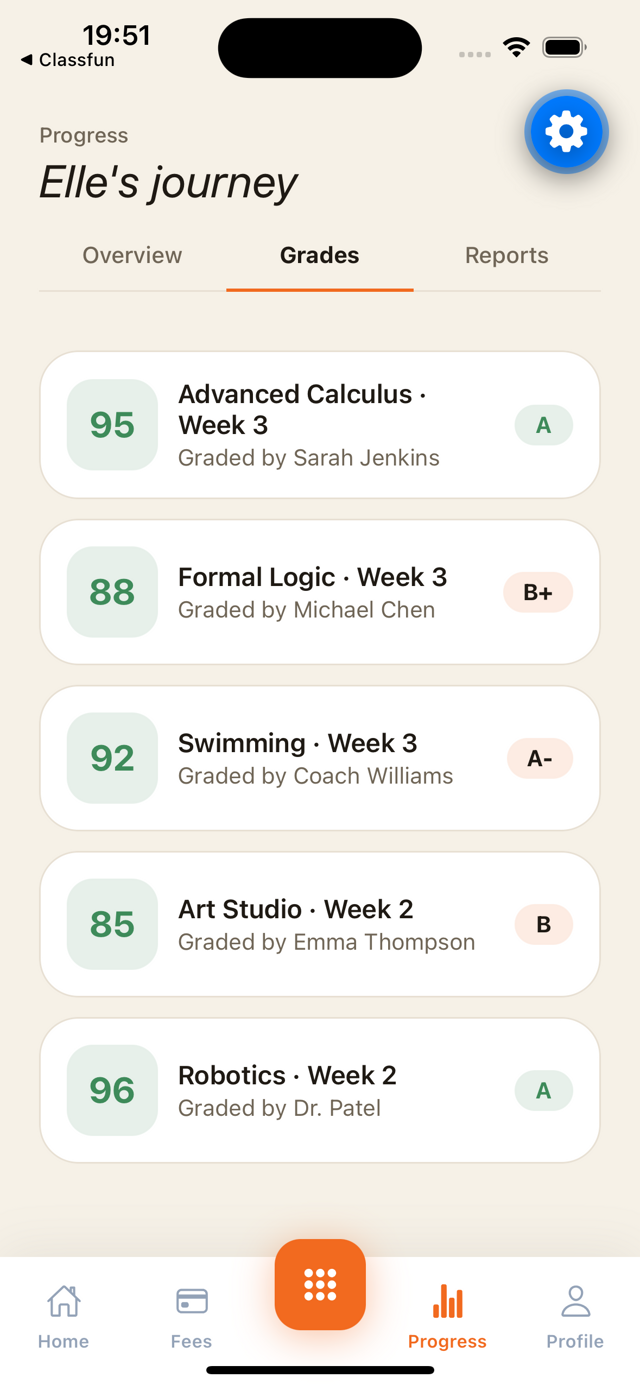Tap the orange grid floating action button
Image resolution: width=640 pixels, height=1387 pixels.
click(320, 1284)
